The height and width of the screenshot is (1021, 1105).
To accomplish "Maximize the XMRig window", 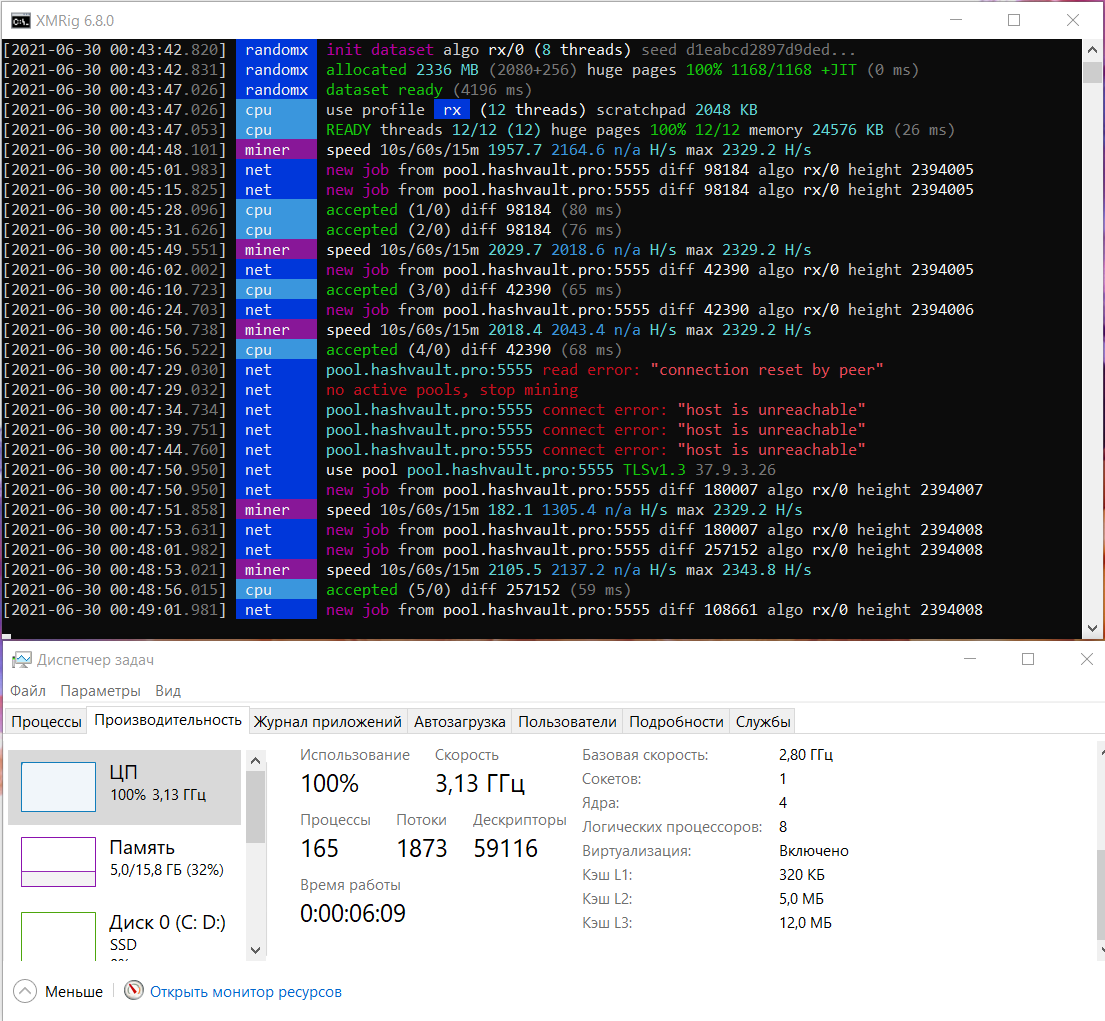I will 1013,20.
